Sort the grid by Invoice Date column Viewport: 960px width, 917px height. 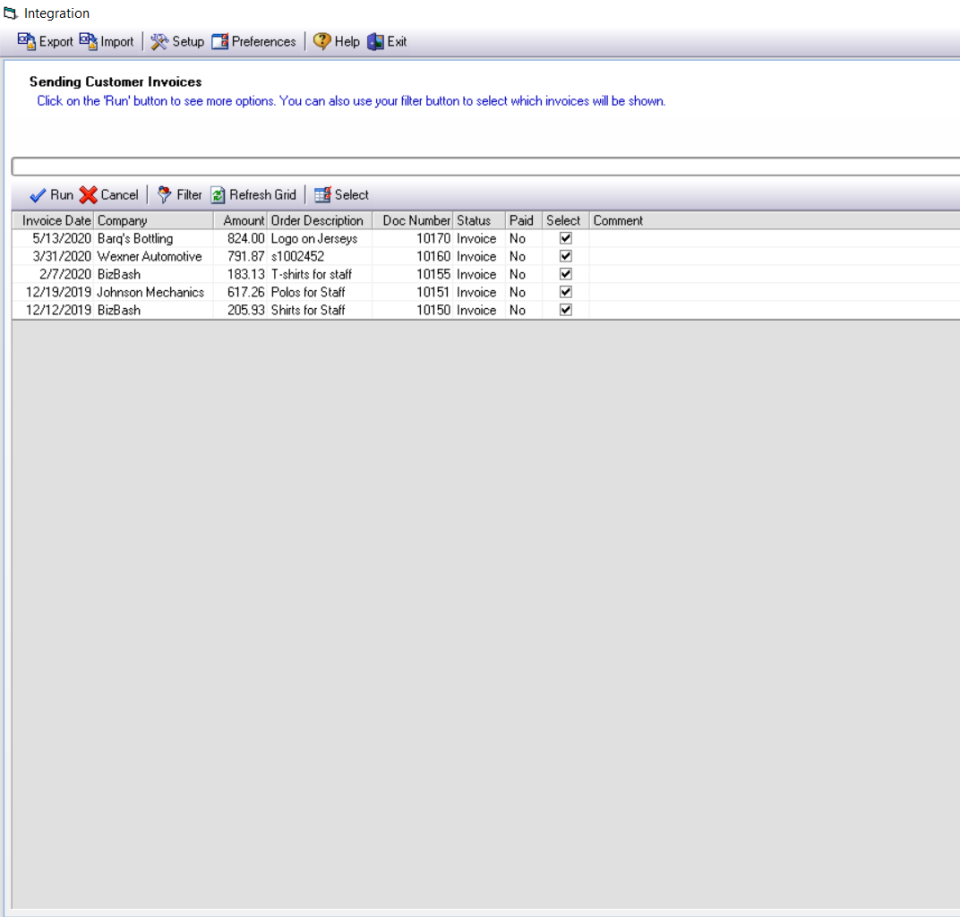[x=54, y=220]
